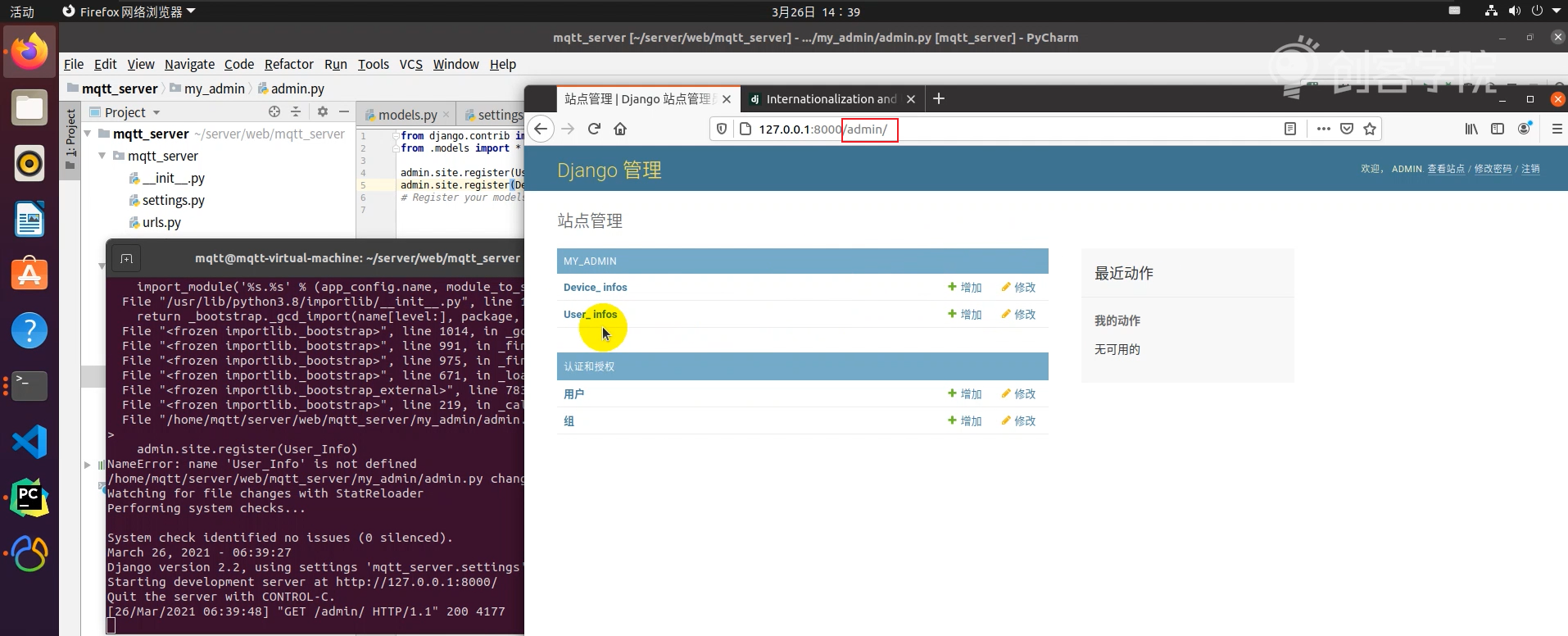Open Firefox account icon
Image resolution: width=1568 pixels, height=636 pixels.
pos(1525,128)
